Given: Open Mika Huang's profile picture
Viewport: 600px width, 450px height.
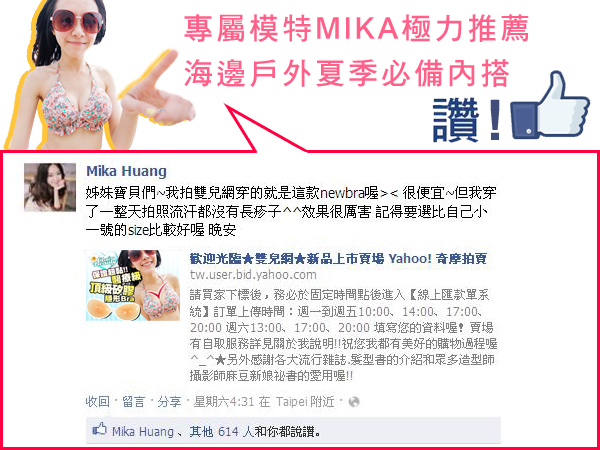Looking at the screenshot, I should pos(50,187).
